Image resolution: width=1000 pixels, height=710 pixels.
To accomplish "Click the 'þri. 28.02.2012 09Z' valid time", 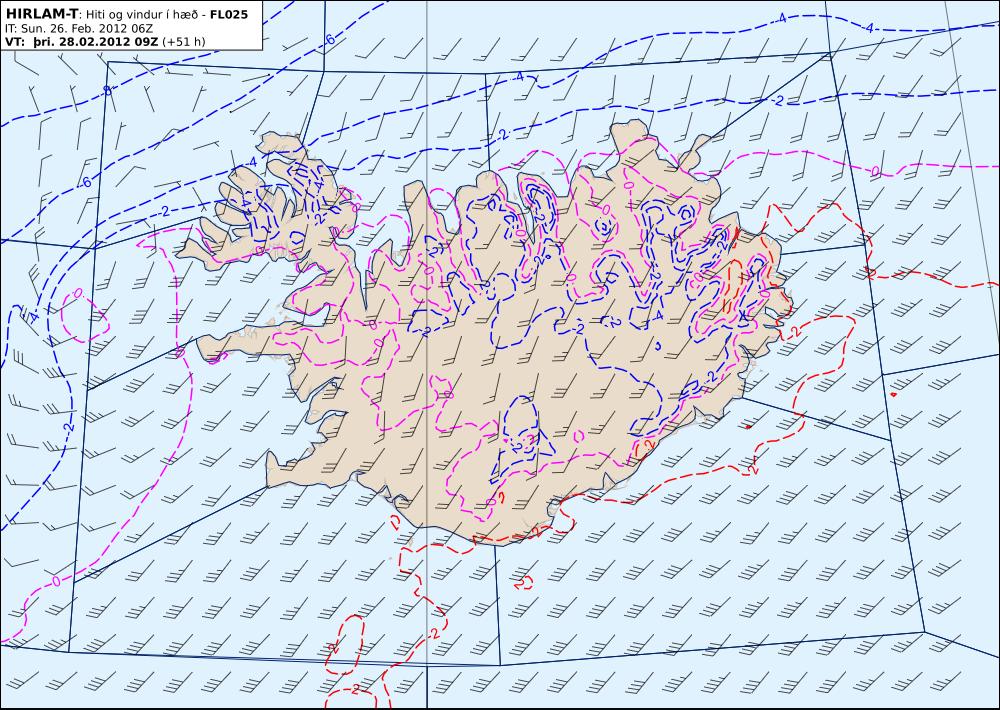I will point(95,42).
